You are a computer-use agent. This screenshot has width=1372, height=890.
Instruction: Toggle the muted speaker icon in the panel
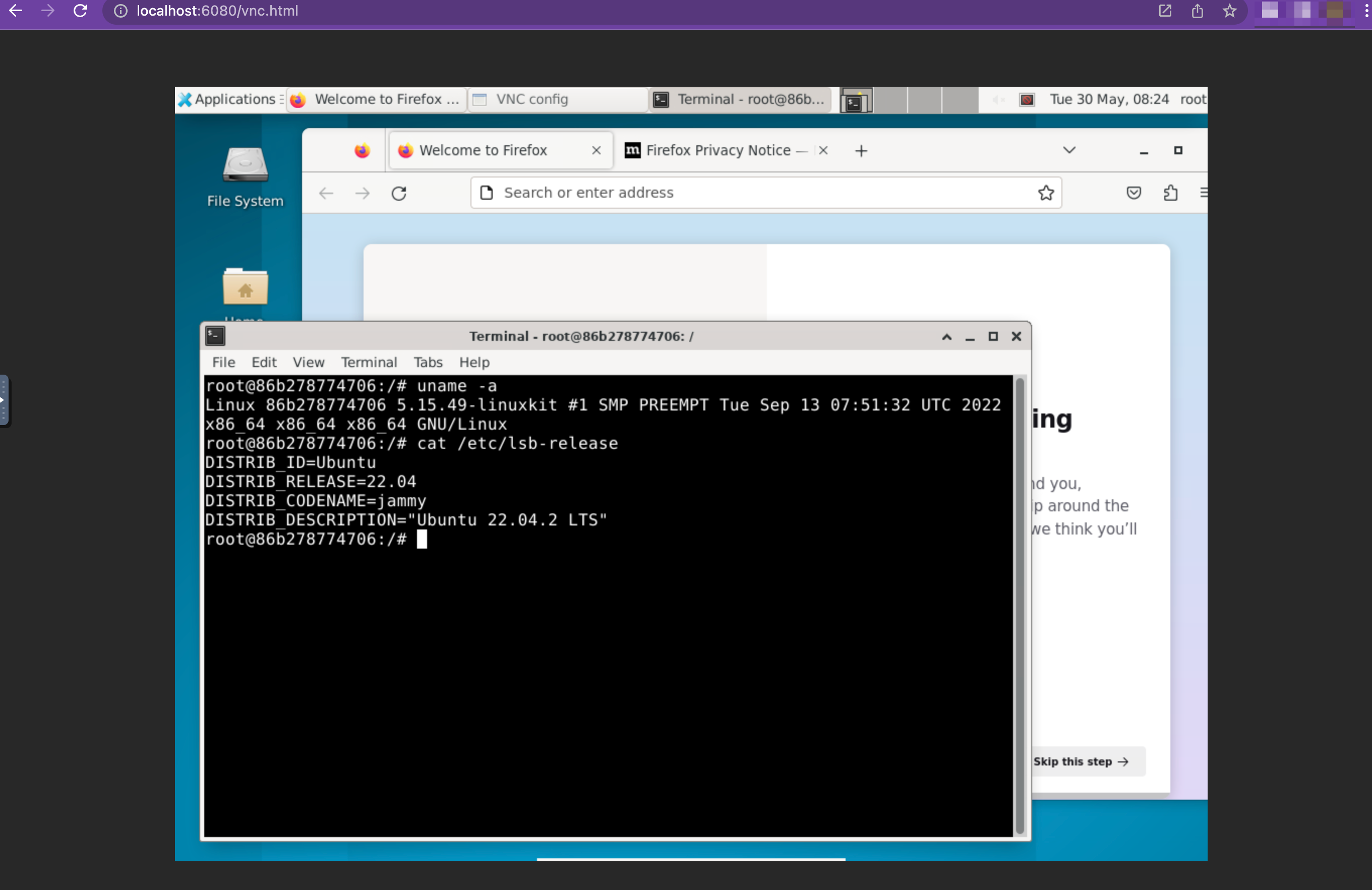(x=998, y=99)
